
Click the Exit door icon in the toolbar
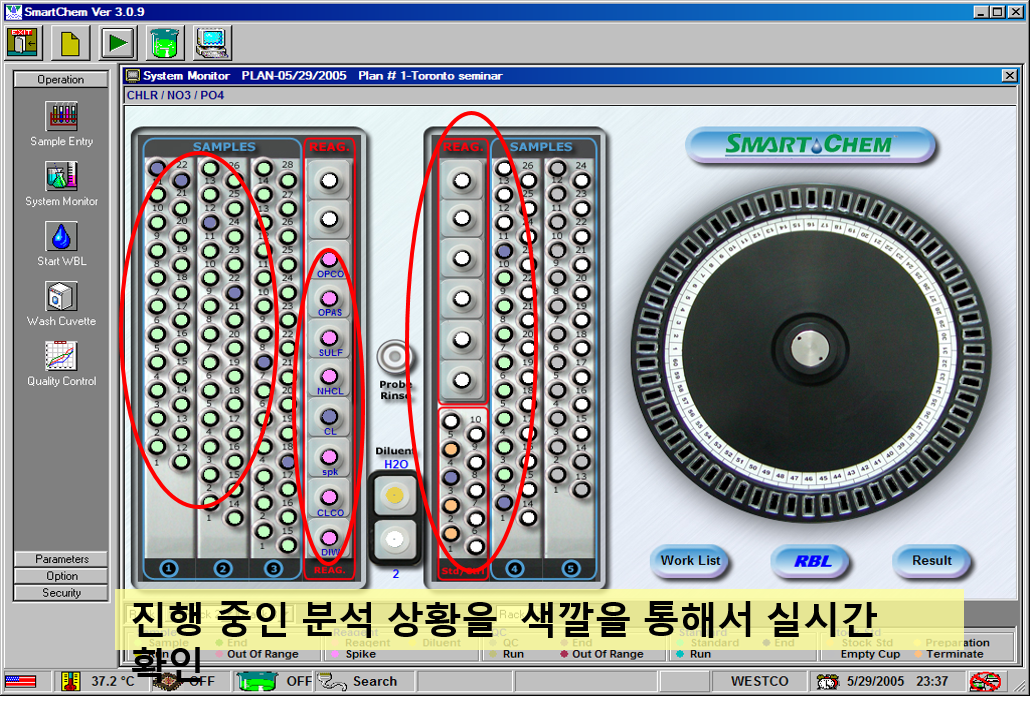(x=24, y=43)
